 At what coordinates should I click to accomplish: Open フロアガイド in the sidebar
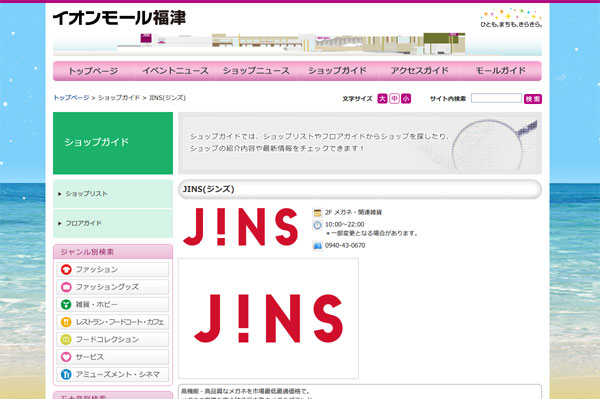click(x=113, y=223)
